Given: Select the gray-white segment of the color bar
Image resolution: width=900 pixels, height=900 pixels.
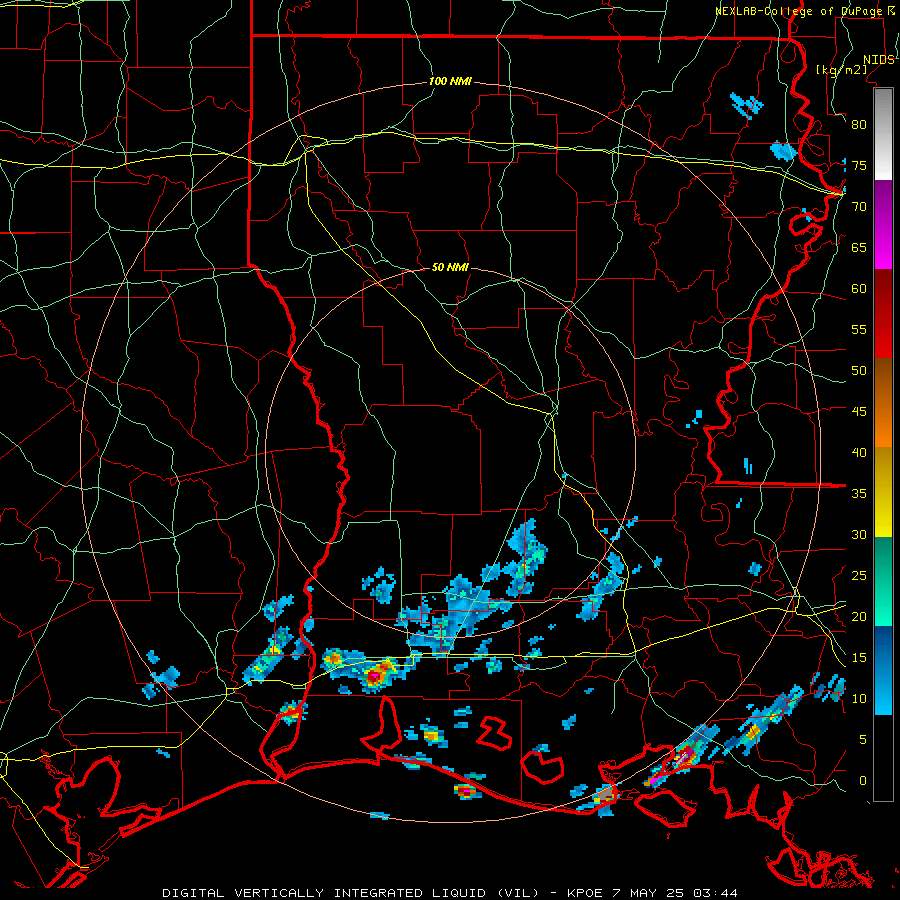Looking at the screenshot, I should [x=883, y=134].
